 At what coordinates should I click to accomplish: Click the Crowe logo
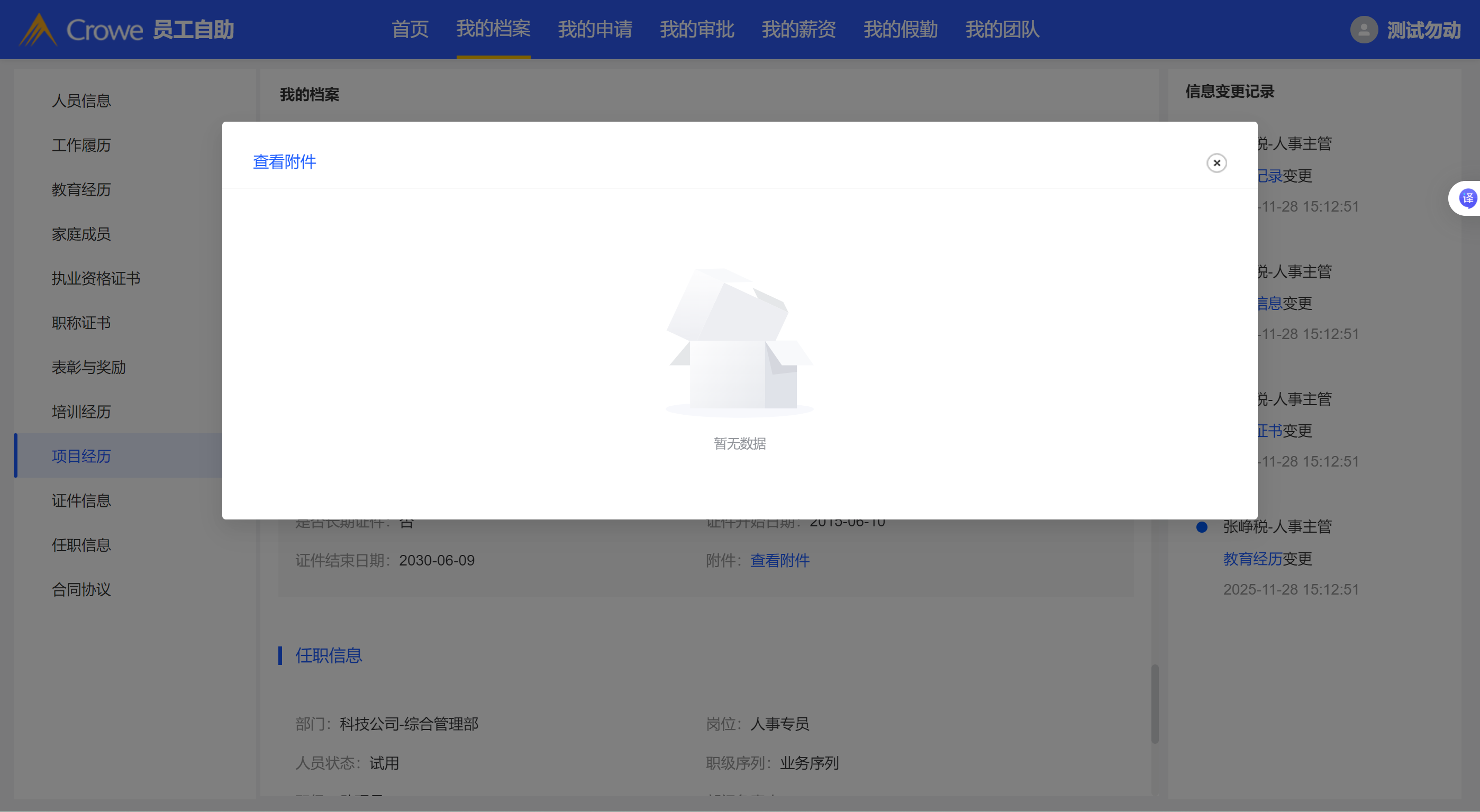(81, 30)
